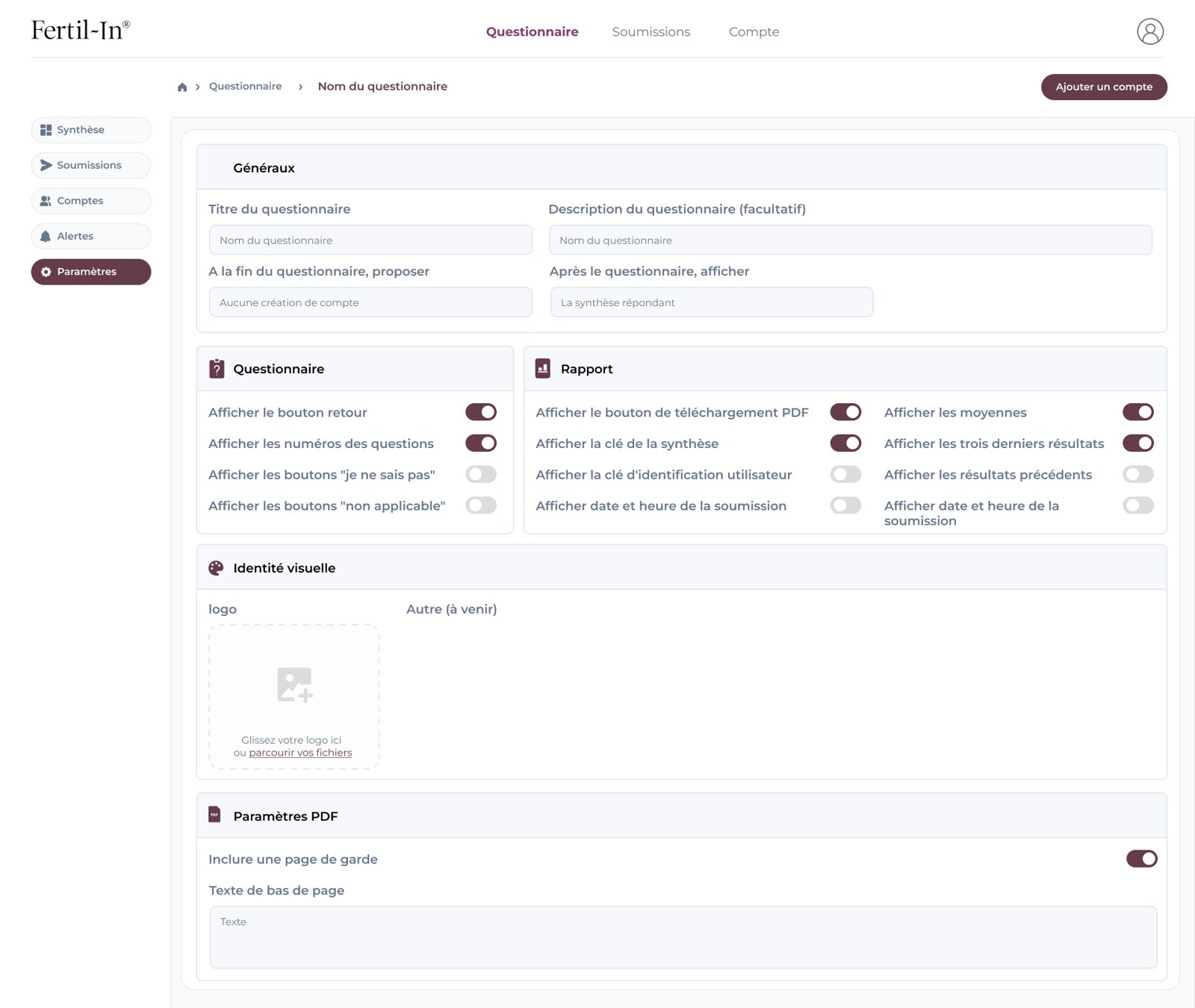Click the Questionnaire breadcrumb link
The image size is (1195, 1008).
point(246,87)
